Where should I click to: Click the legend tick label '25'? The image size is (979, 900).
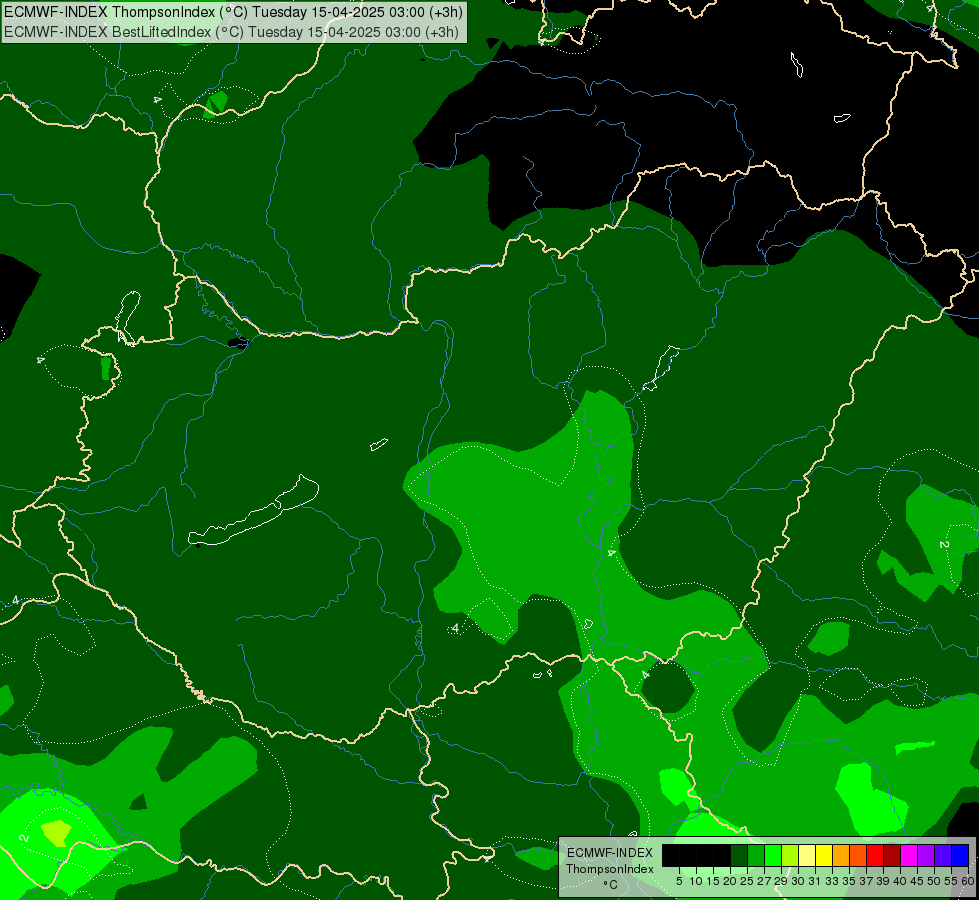click(x=747, y=881)
